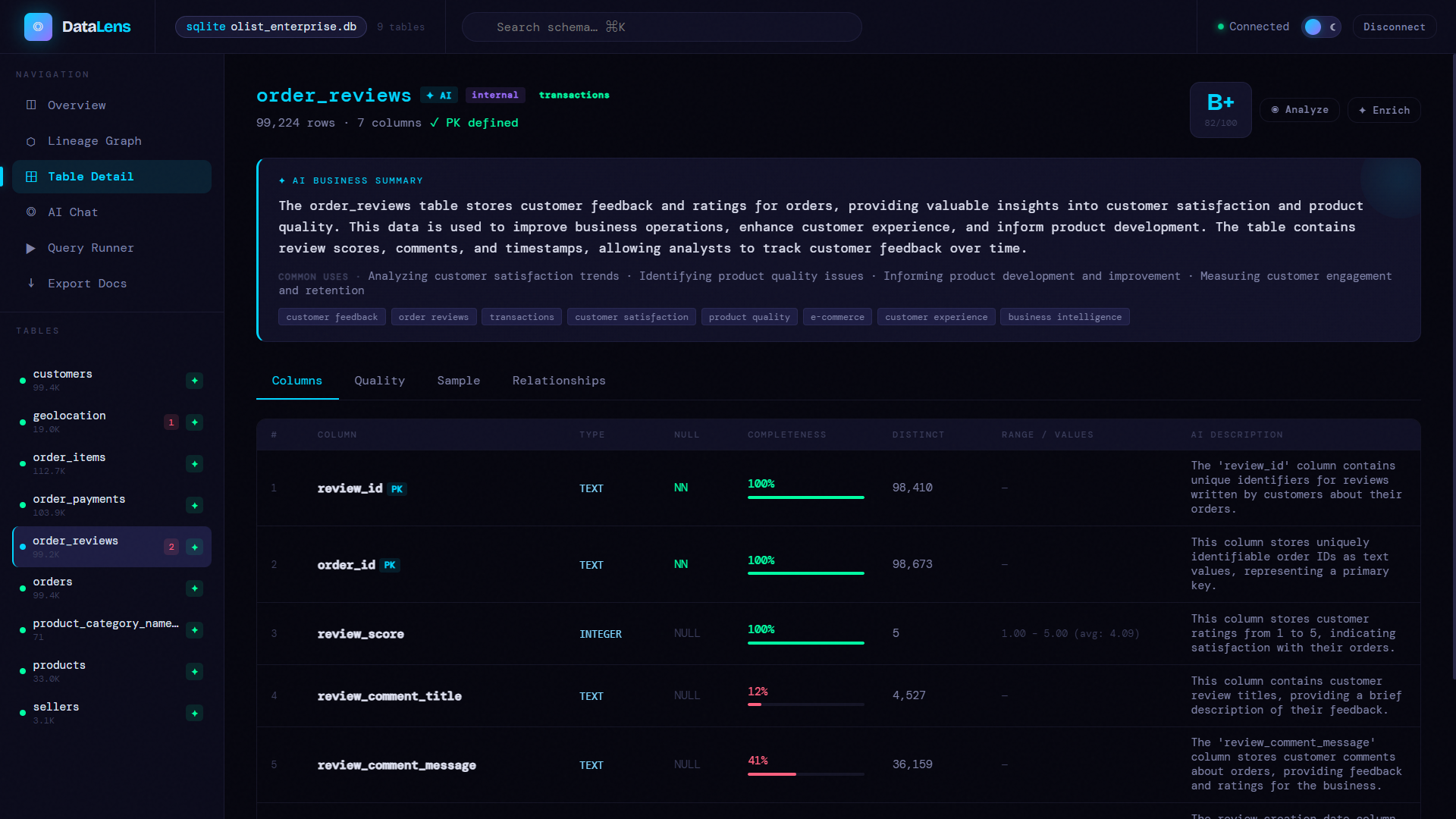The image size is (1456, 819).
Task: Click the review_score column name
Action: (361, 634)
